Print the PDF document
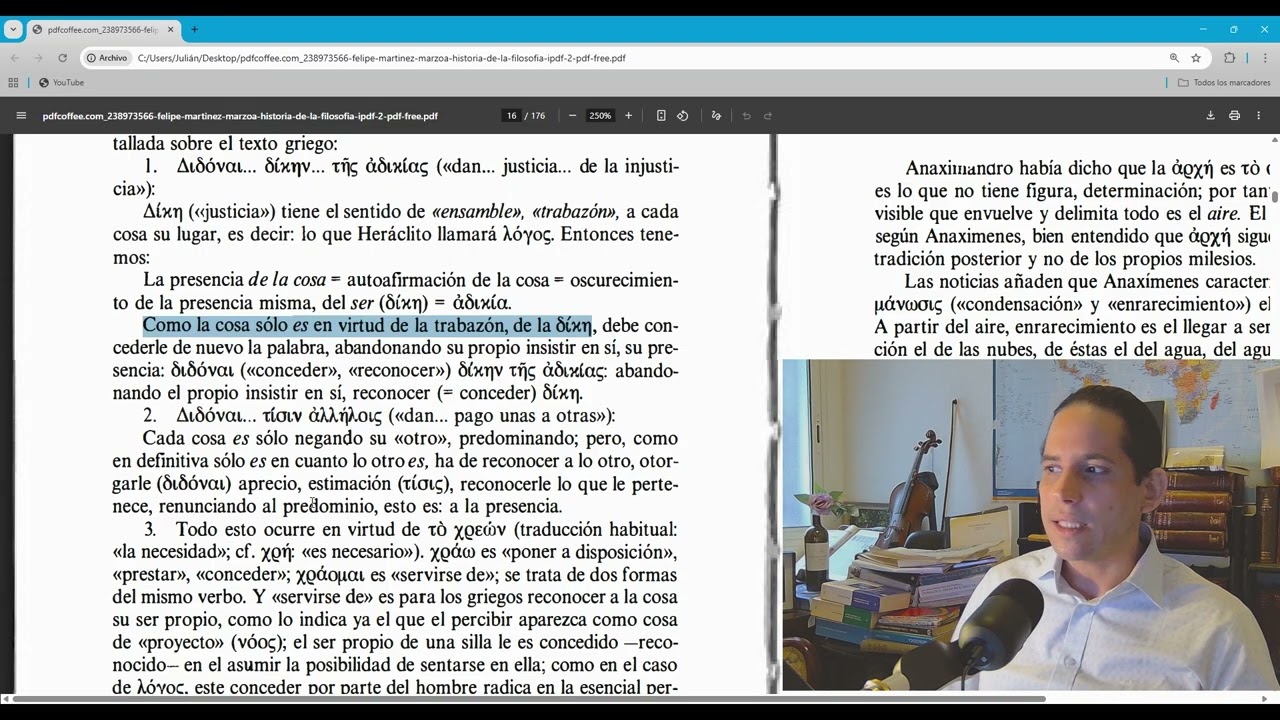1280x720 pixels. [1234, 116]
